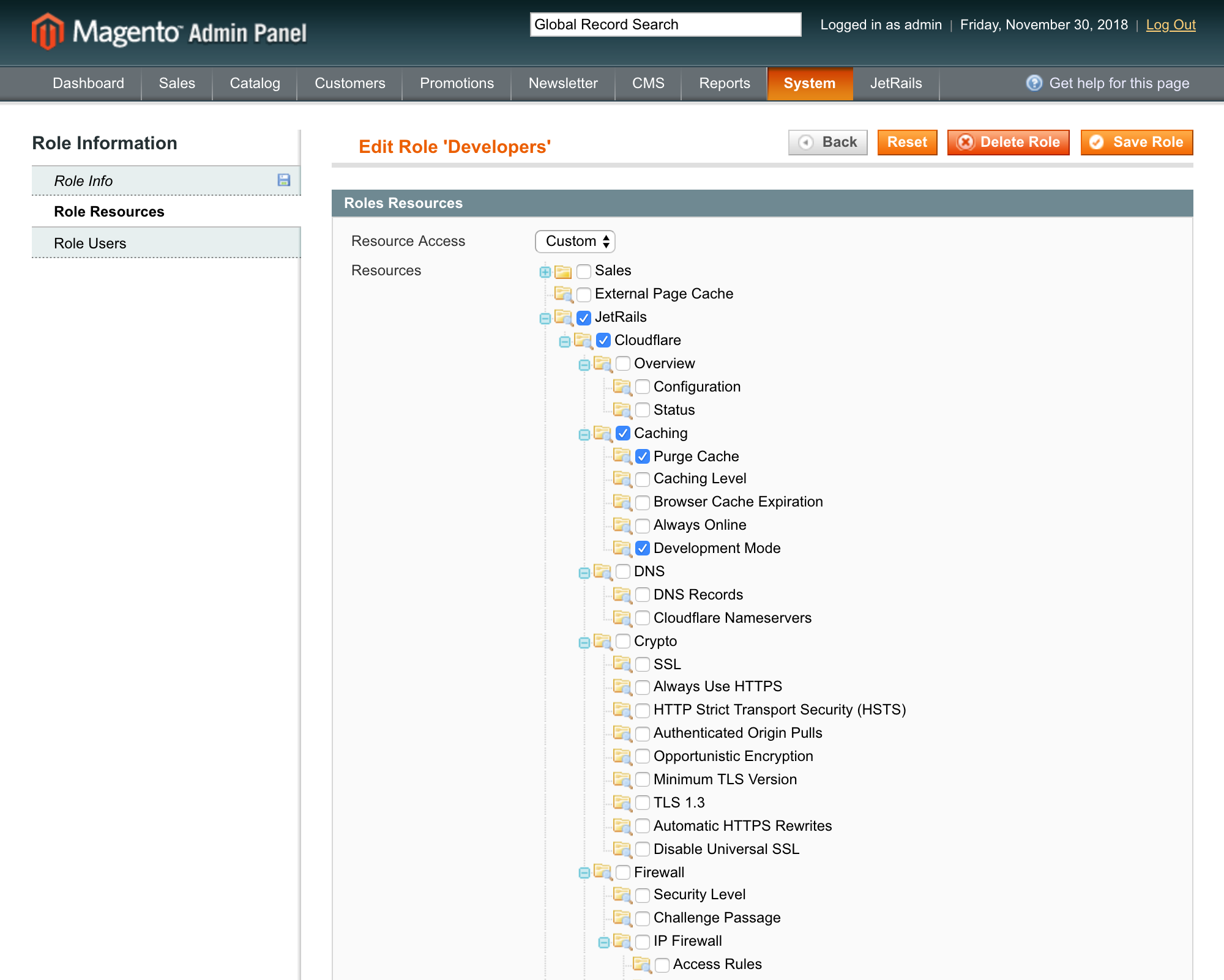This screenshot has width=1224, height=980.
Task: Collapse the Cloudflare subtree
Action: point(565,340)
